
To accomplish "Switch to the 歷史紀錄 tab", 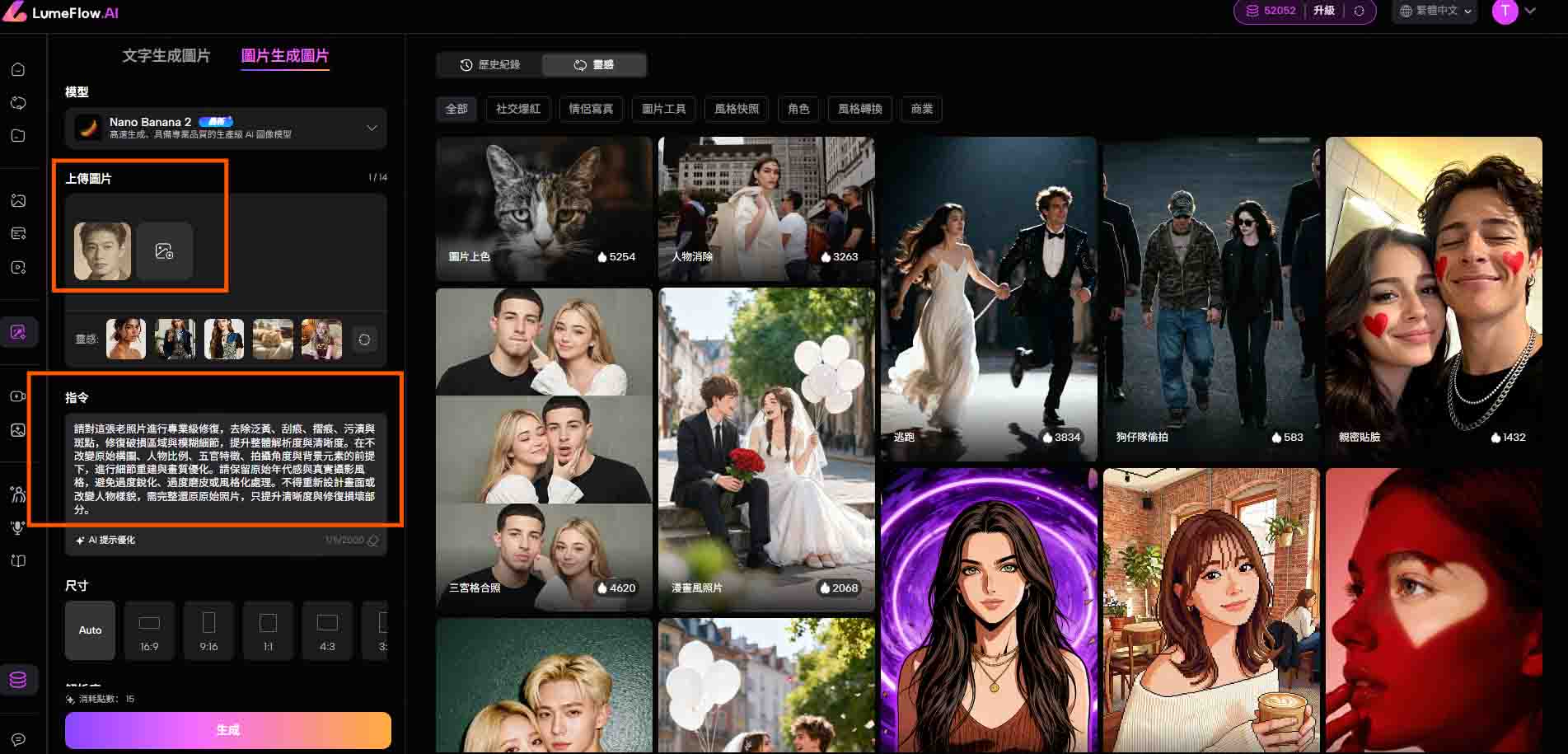I will click(489, 64).
